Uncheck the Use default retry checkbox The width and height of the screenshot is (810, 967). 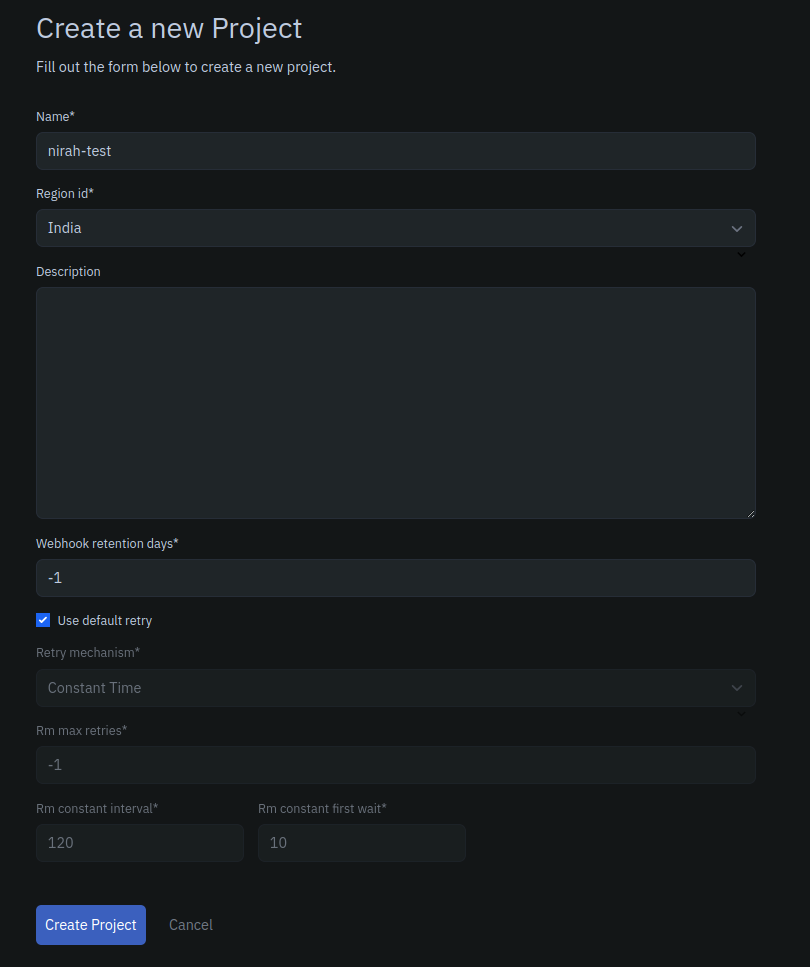tap(43, 620)
